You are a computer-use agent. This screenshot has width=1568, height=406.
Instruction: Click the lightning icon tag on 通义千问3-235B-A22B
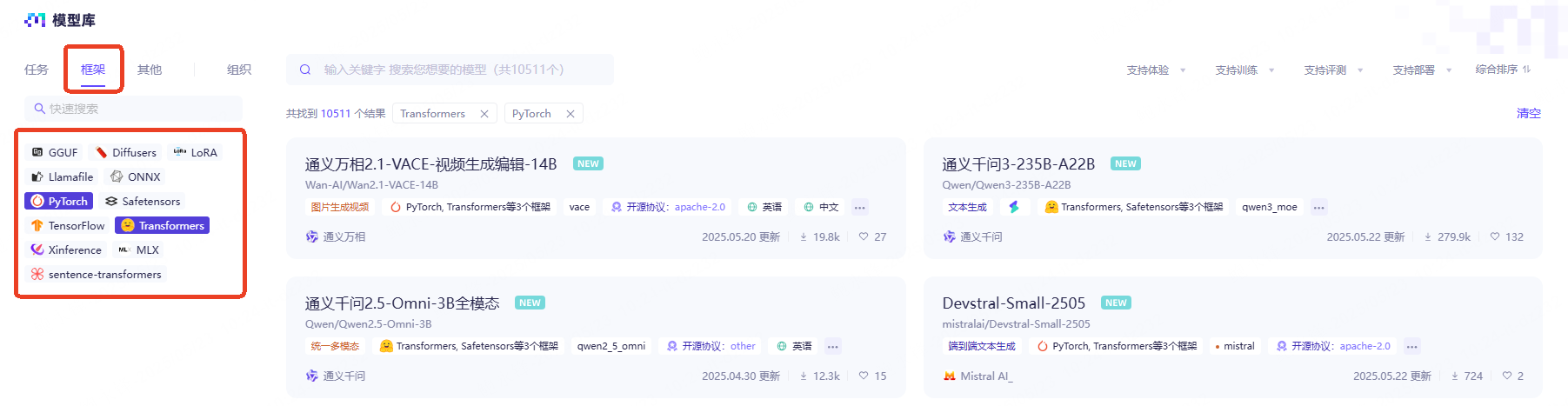(x=1014, y=207)
